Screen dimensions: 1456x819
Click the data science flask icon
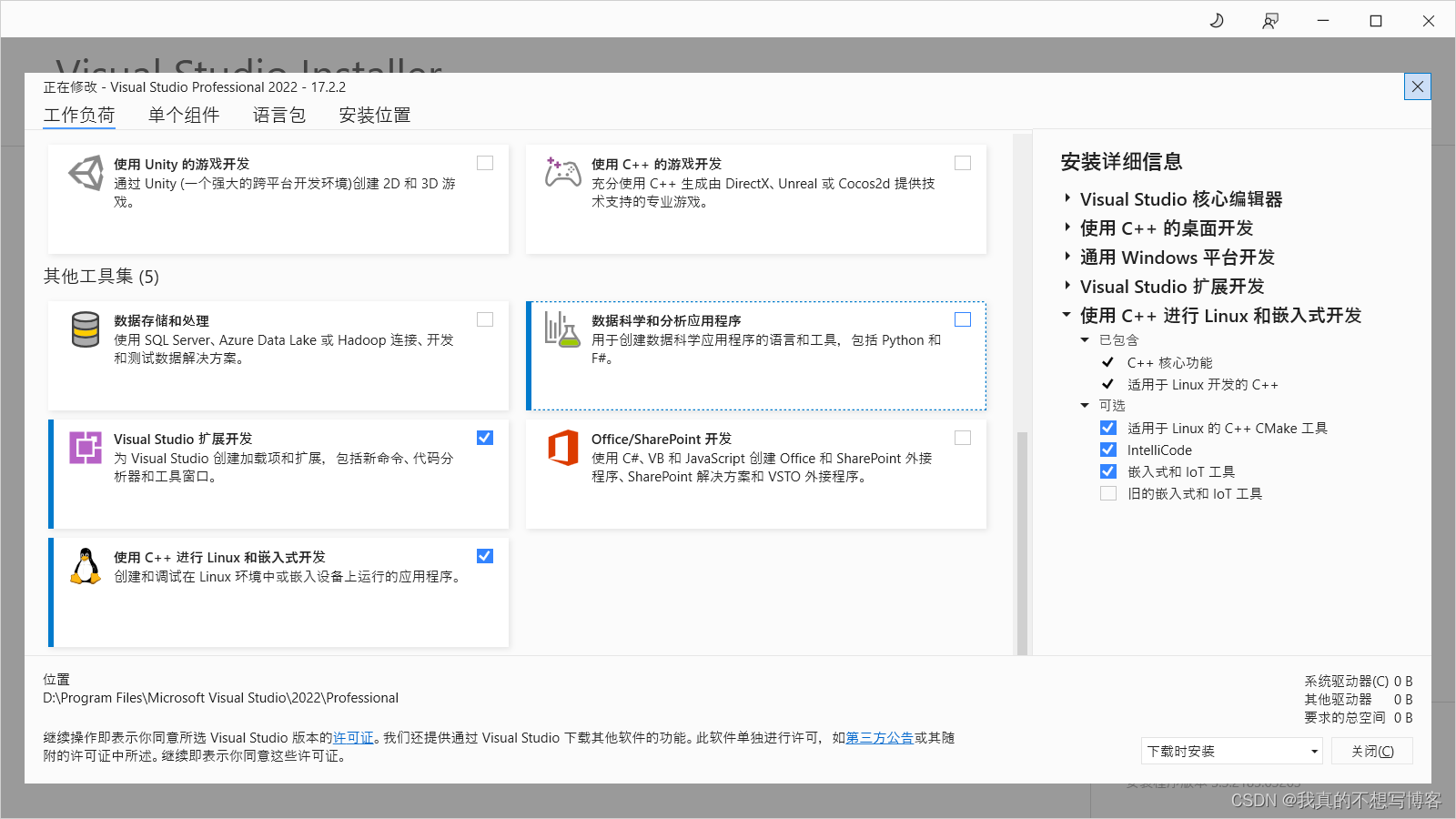[x=562, y=329]
